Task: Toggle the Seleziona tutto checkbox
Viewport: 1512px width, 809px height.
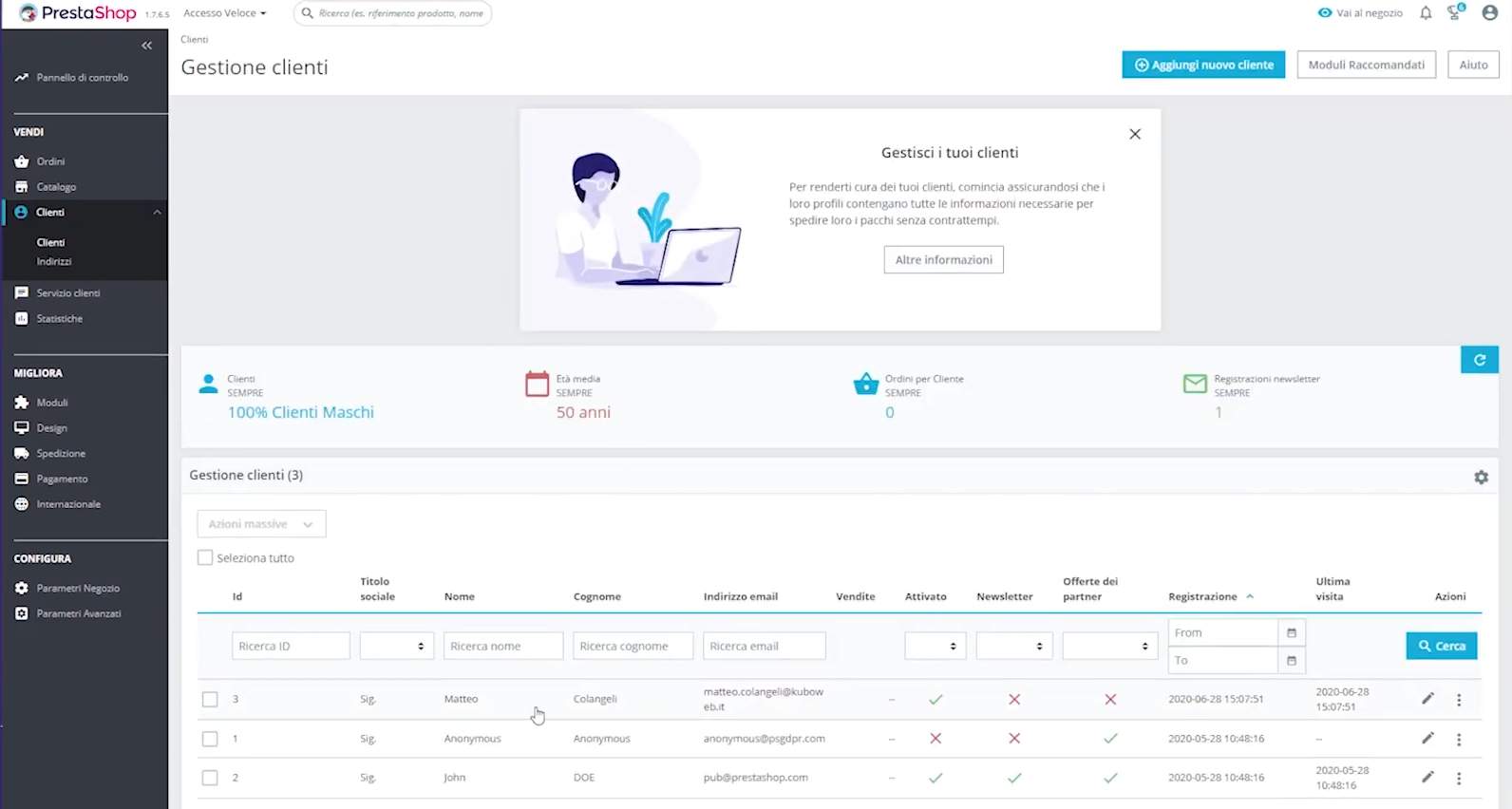Action: coord(205,558)
